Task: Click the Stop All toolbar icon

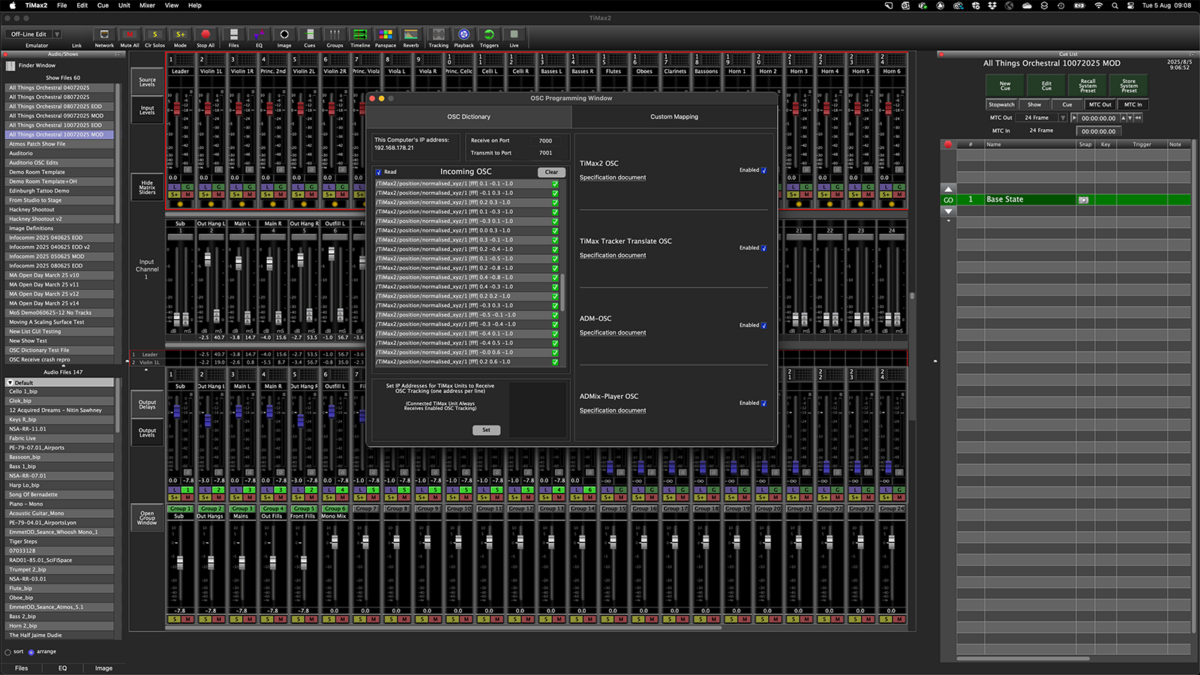Action: (205, 36)
